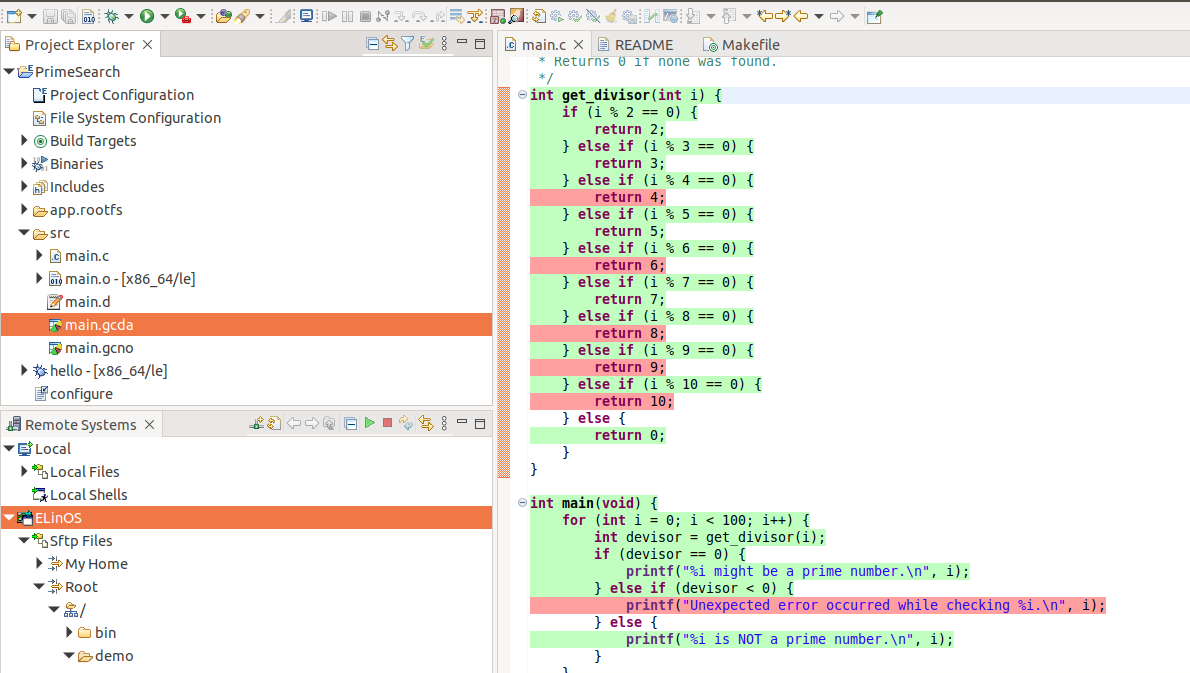Close the main.c editor tab

coord(579,45)
